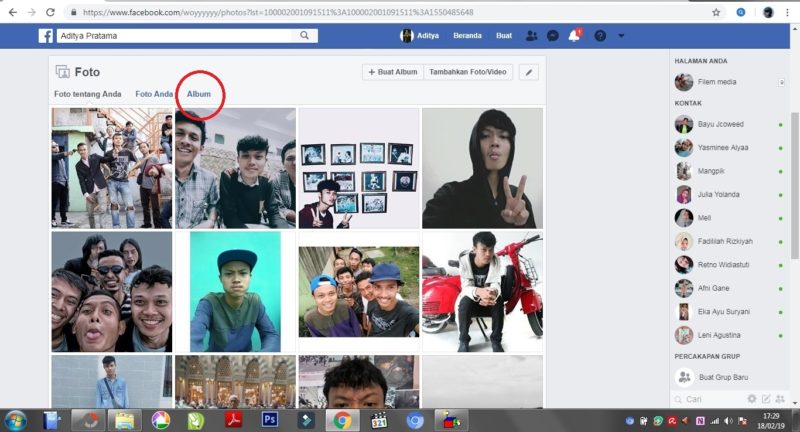Open the Windows Start button
Screen dimensions: 800x432
tap(16, 420)
